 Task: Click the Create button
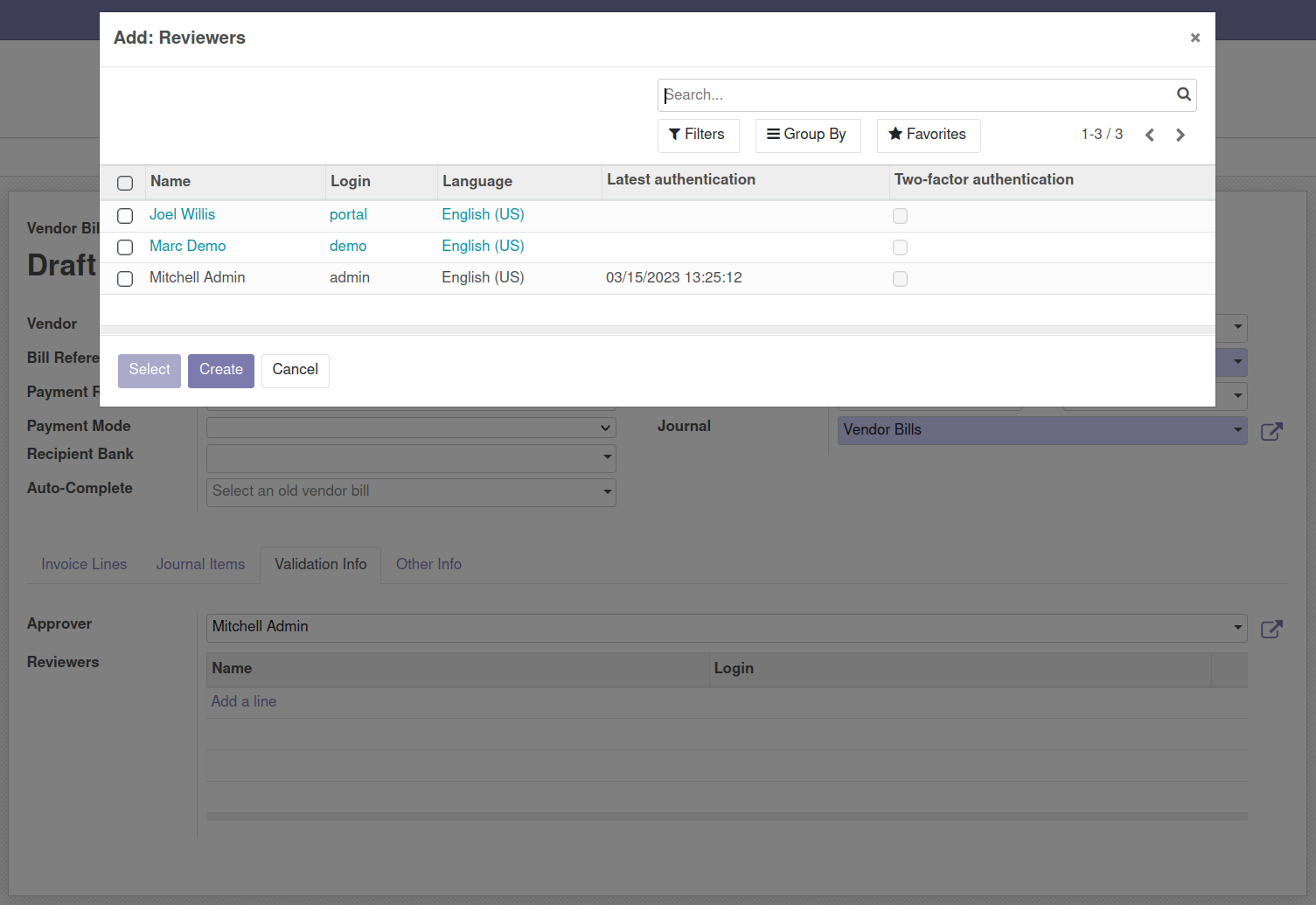pos(221,370)
